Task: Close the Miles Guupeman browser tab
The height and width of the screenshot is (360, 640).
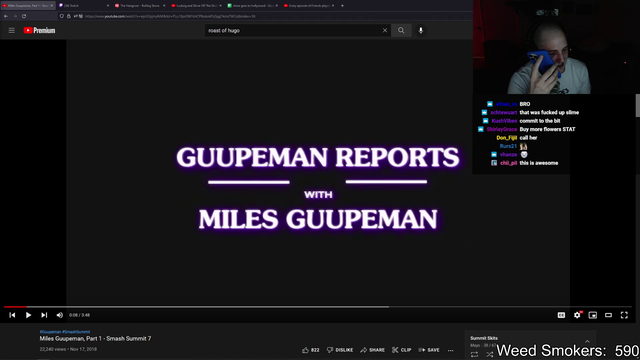Action: (52, 6)
